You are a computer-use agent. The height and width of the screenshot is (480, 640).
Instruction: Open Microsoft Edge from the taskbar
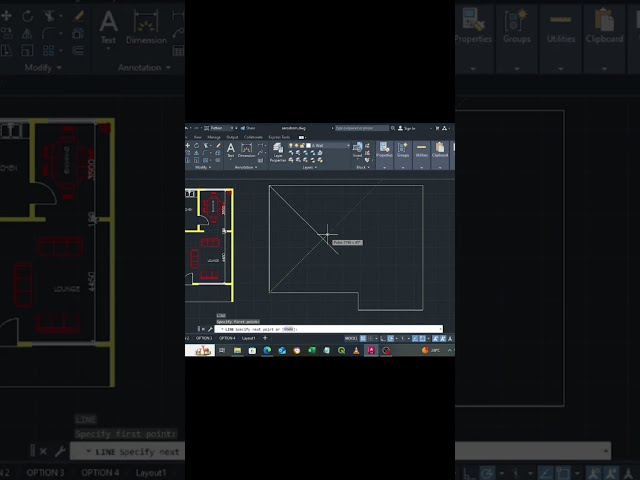(267, 350)
